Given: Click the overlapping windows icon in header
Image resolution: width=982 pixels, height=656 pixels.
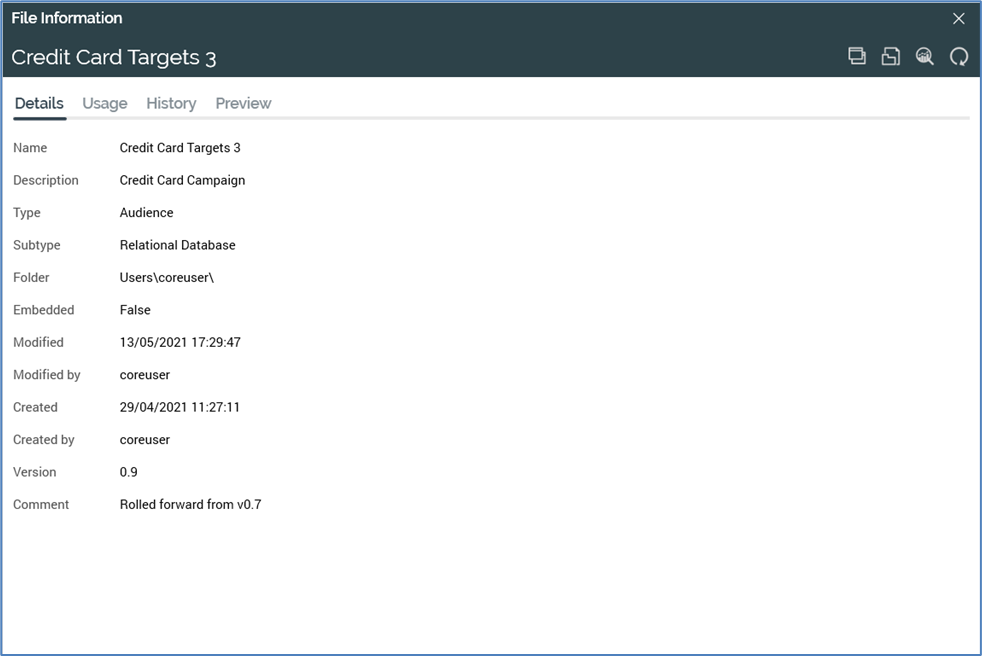Looking at the screenshot, I should point(857,56).
